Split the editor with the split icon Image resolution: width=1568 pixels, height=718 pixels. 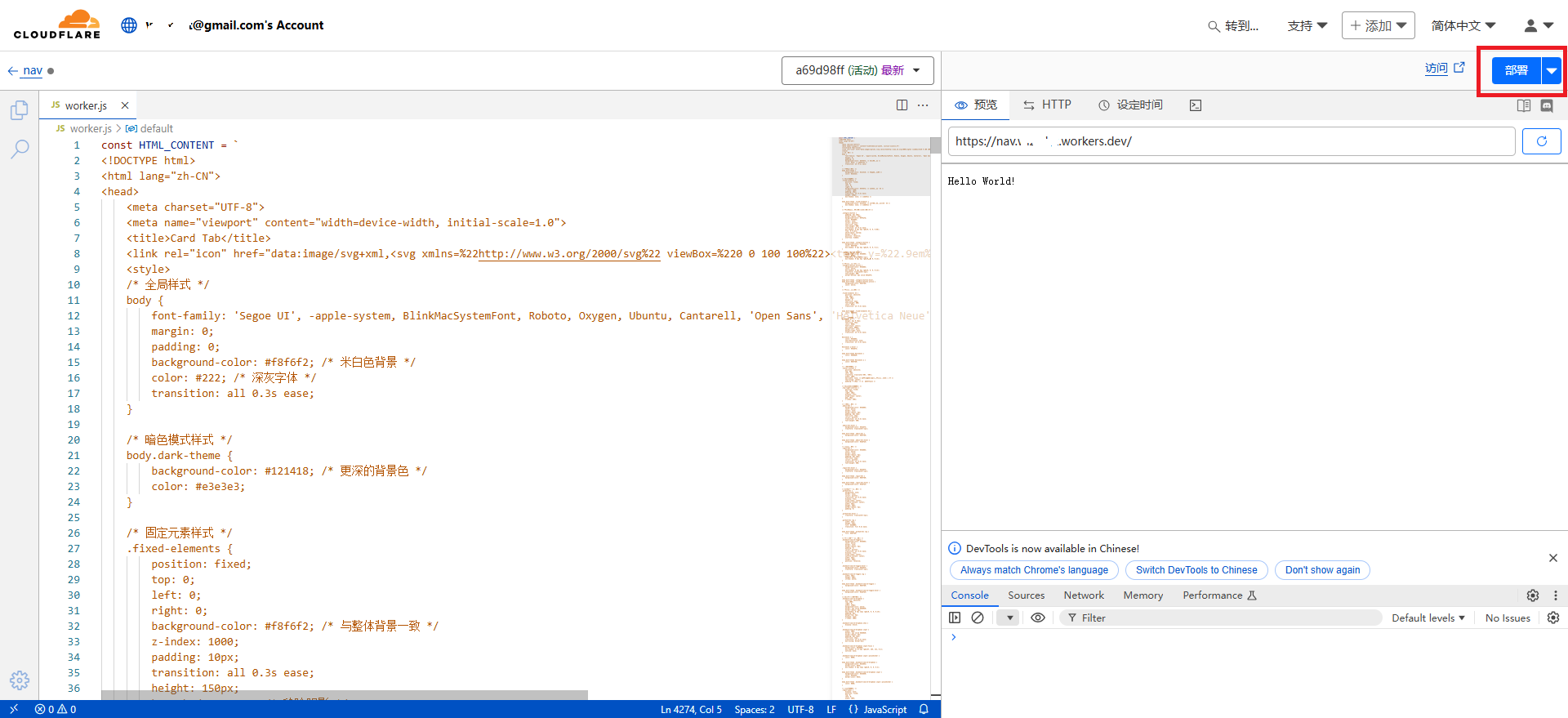point(902,105)
